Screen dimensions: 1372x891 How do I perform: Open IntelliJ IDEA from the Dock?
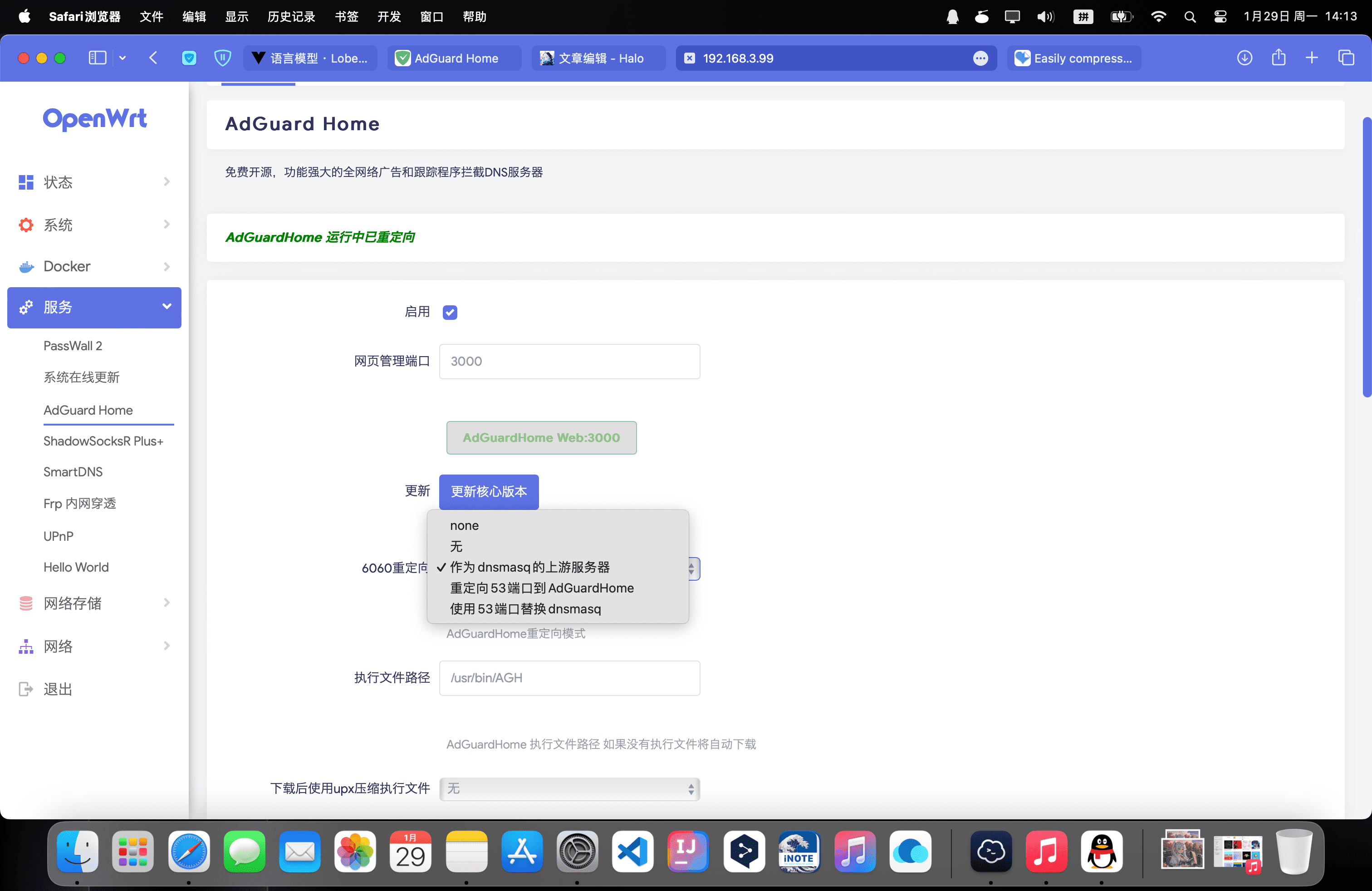pos(688,851)
